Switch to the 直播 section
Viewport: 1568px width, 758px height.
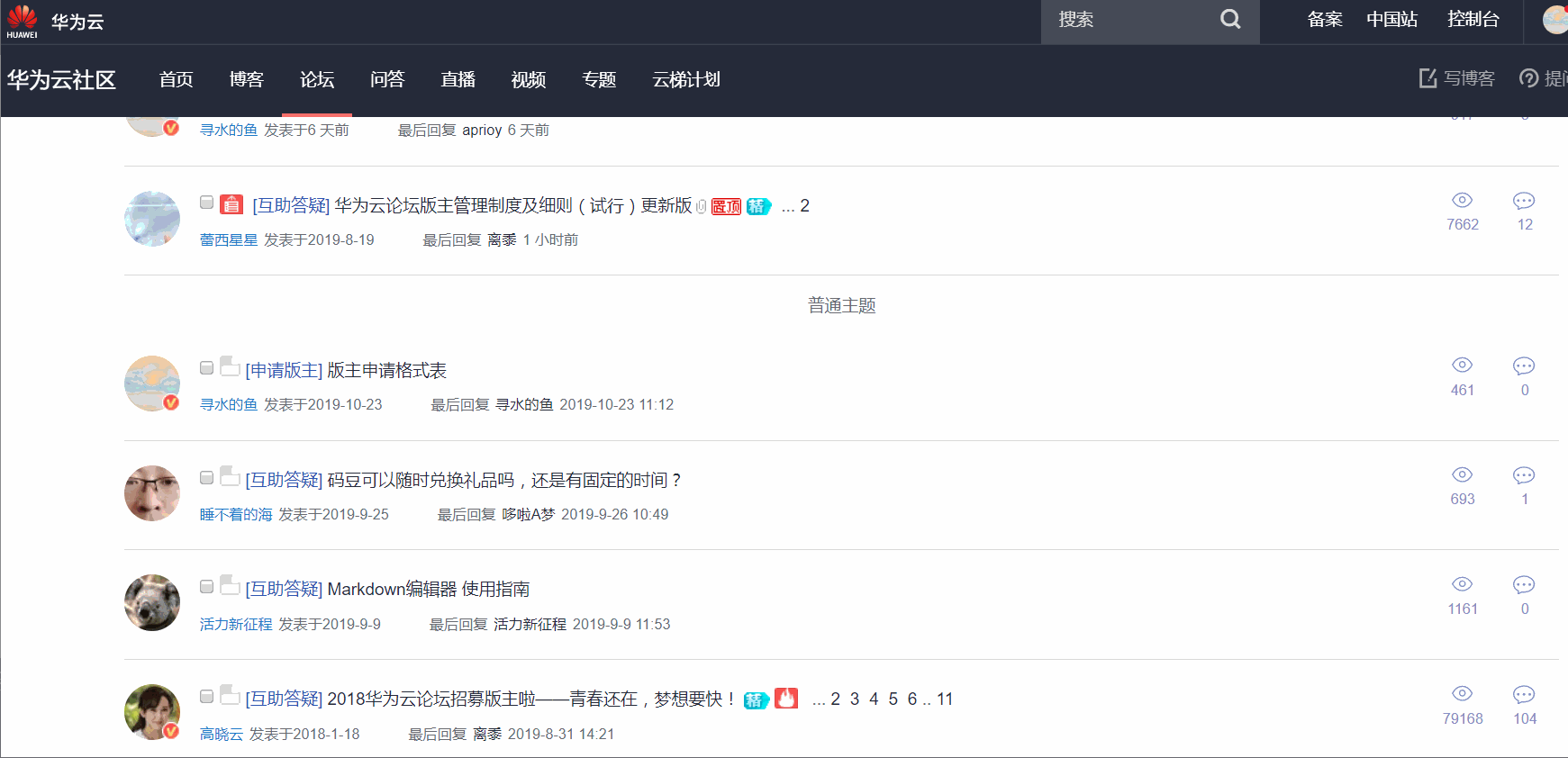click(x=458, y=79)
